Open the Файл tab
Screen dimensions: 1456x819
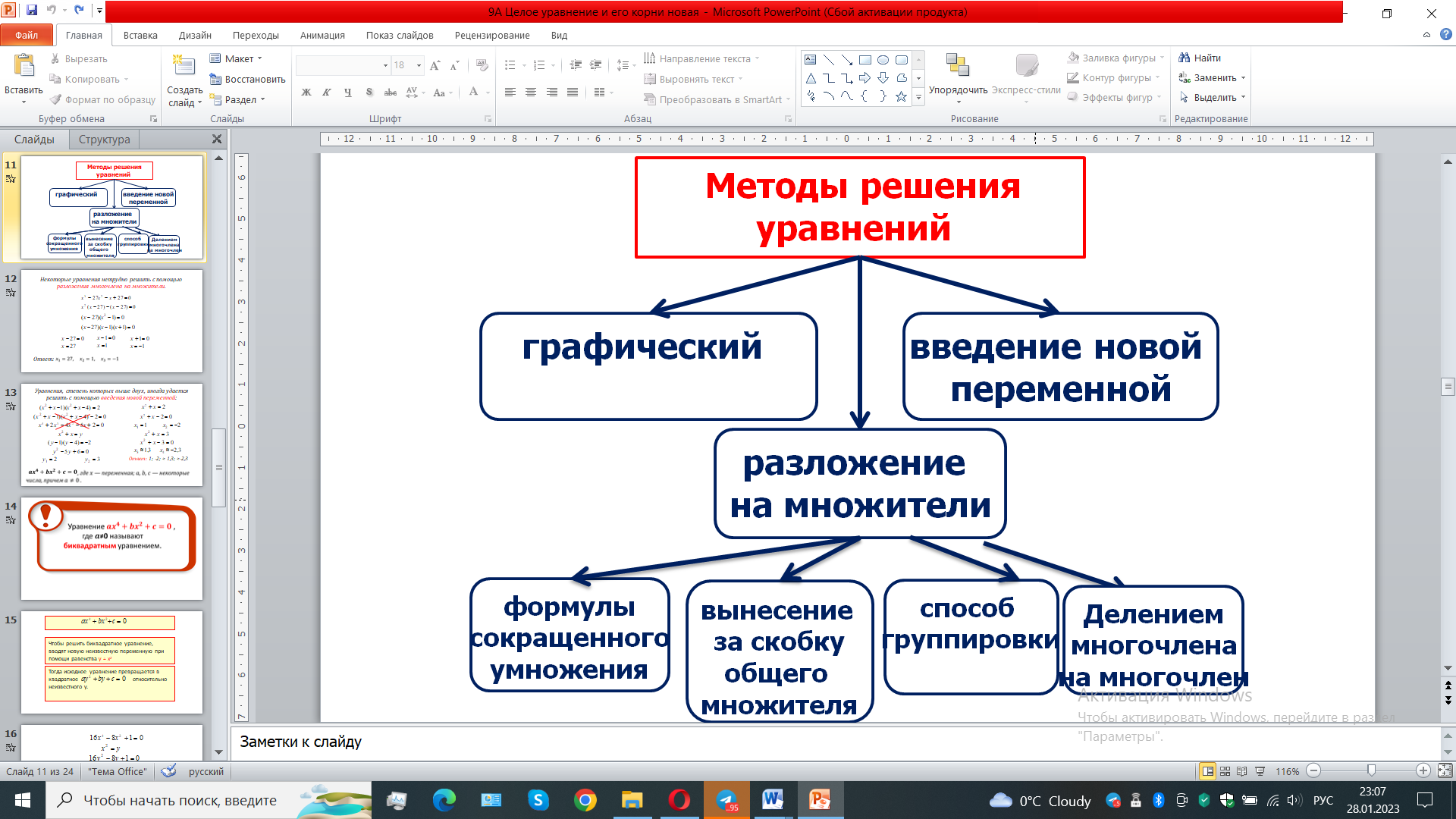27,35
